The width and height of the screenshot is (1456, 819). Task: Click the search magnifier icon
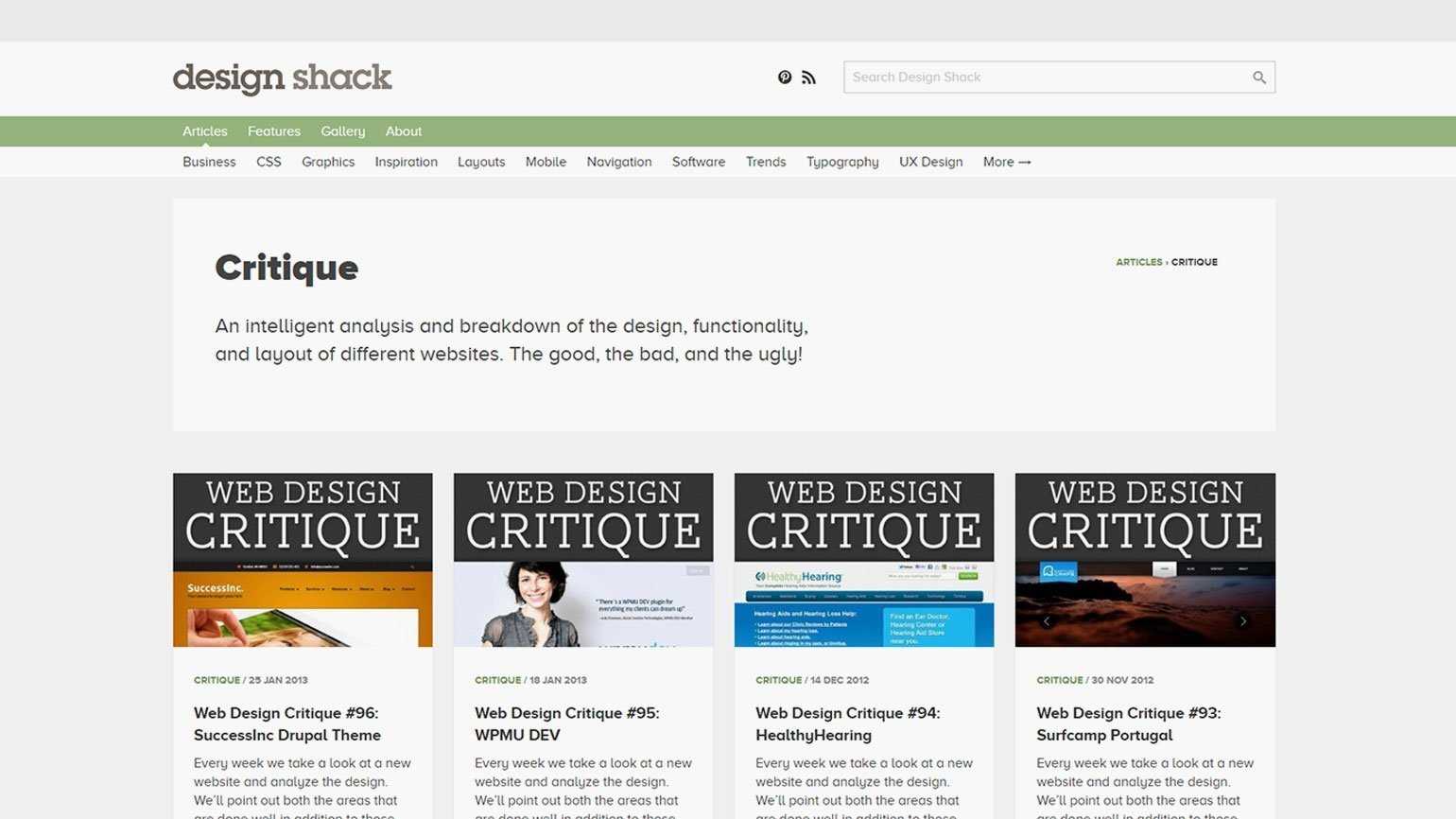tap(1258, 78)
